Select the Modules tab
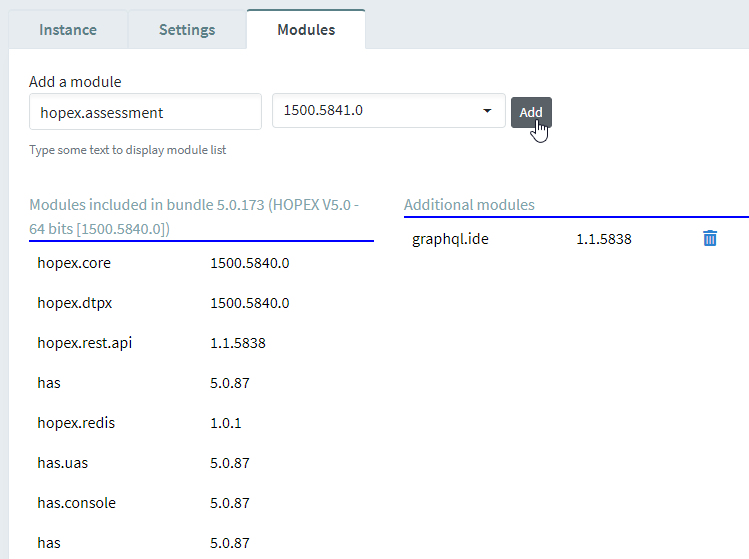 [306, 29]
